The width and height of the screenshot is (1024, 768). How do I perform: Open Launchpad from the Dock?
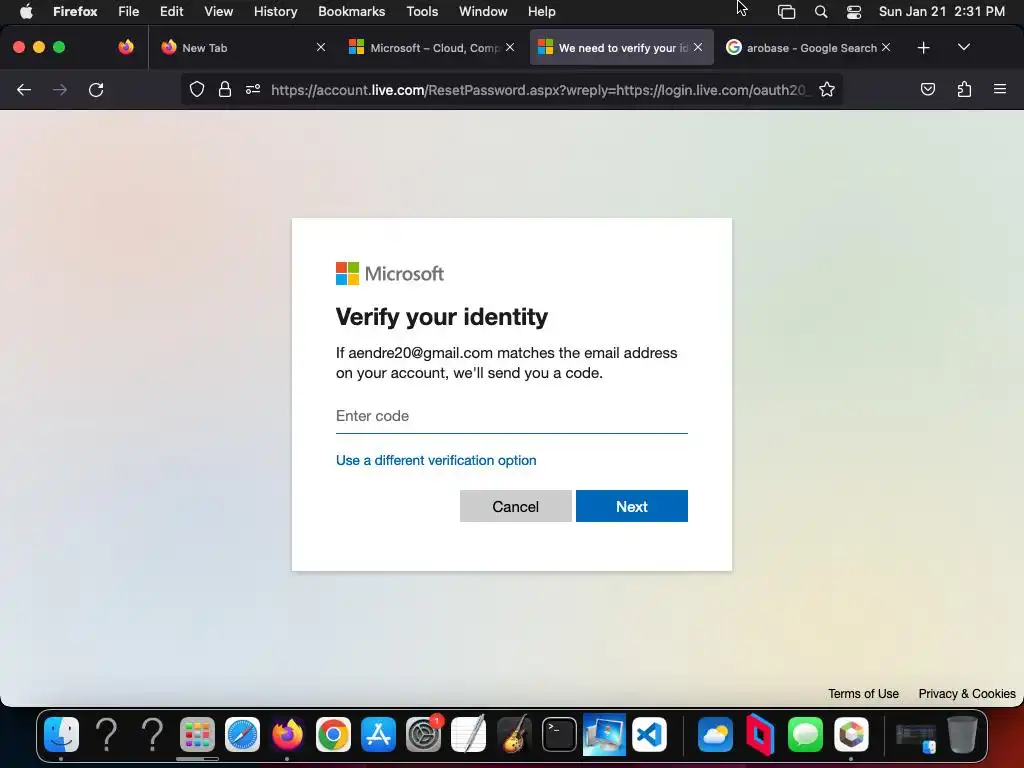(197, 735)
